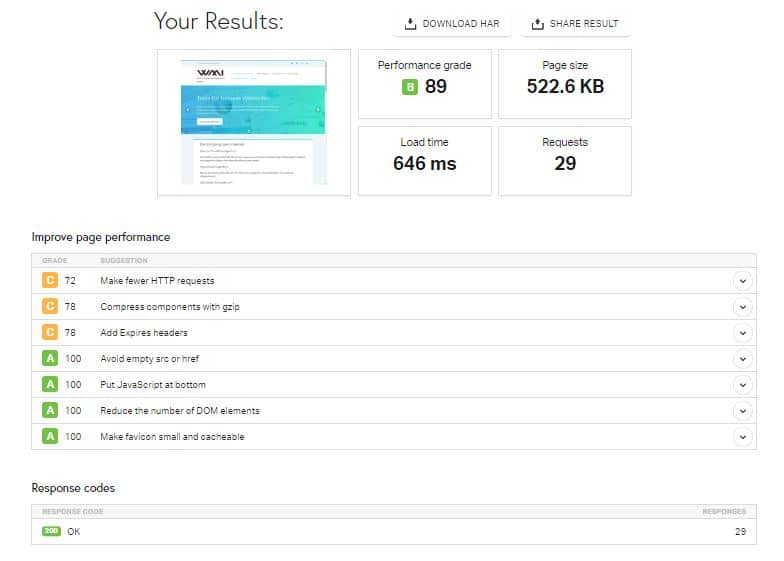Select the 'Avoid empty src or href' text
784x561 pixels.
(x=150, y=359)
